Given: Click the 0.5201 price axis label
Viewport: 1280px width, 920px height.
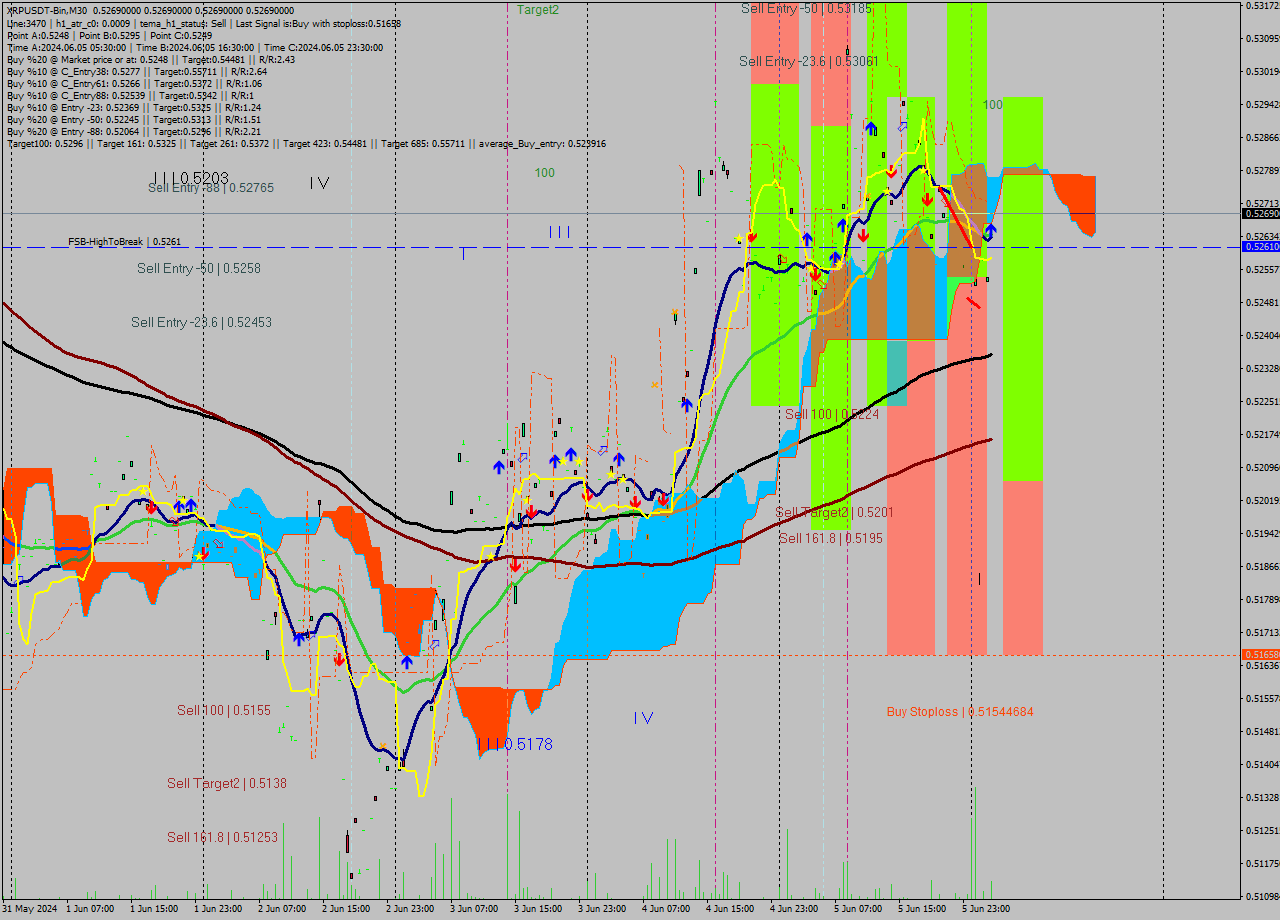Looking at the screenshot, I should point(1264,500).
